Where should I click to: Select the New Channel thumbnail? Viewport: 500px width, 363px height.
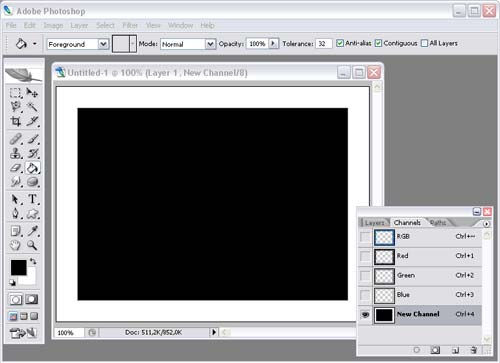point(384,315)
